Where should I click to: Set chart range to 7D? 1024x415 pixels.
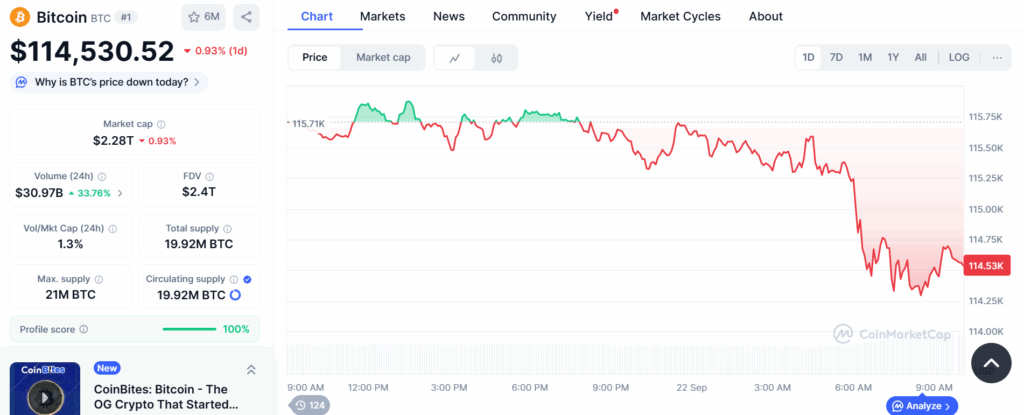[x=836, y=58]
